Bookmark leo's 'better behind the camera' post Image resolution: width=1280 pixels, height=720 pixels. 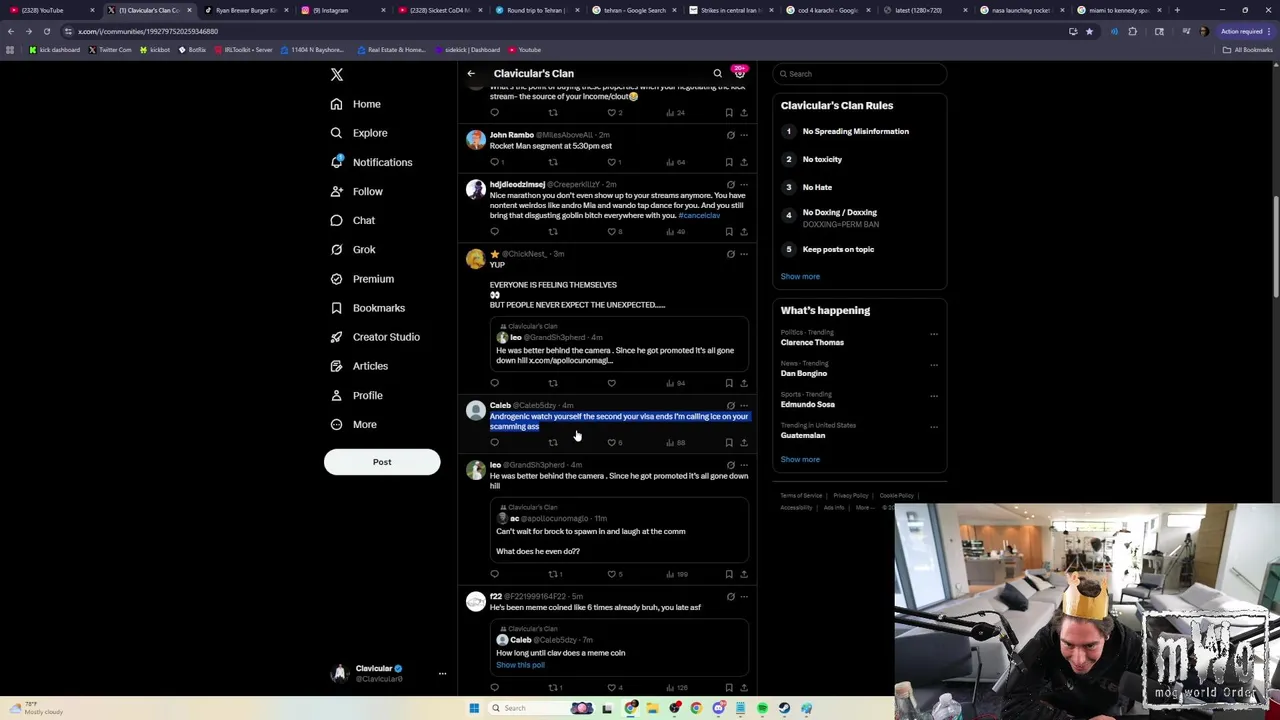click(x=729, y=574)
